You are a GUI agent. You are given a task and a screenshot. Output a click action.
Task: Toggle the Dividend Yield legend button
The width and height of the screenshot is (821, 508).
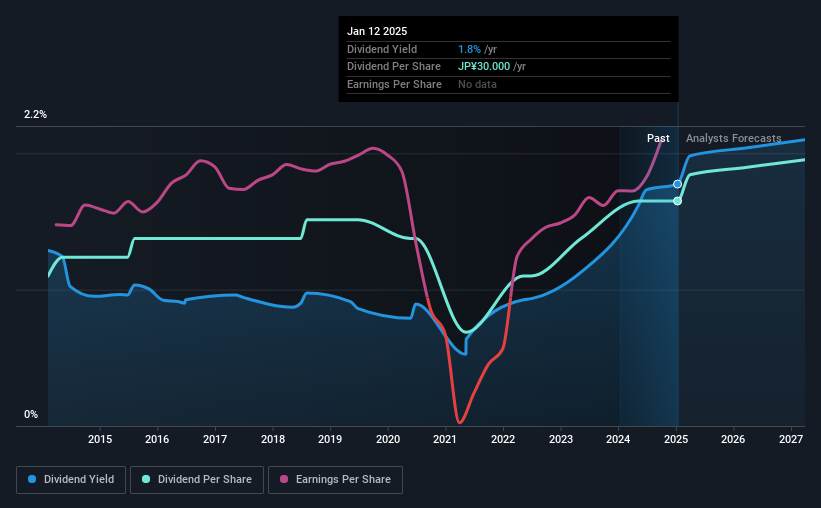tap(71, 480)
